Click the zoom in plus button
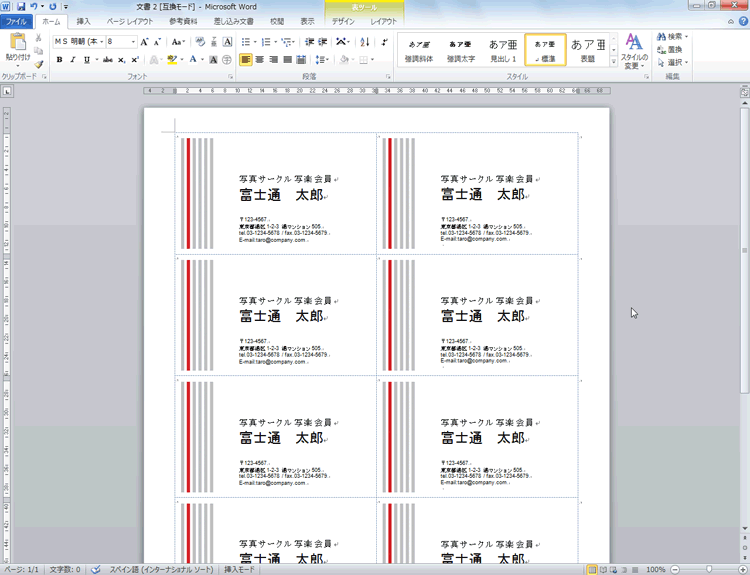Viewport: 750px width, 575px height. pos(742,569)
